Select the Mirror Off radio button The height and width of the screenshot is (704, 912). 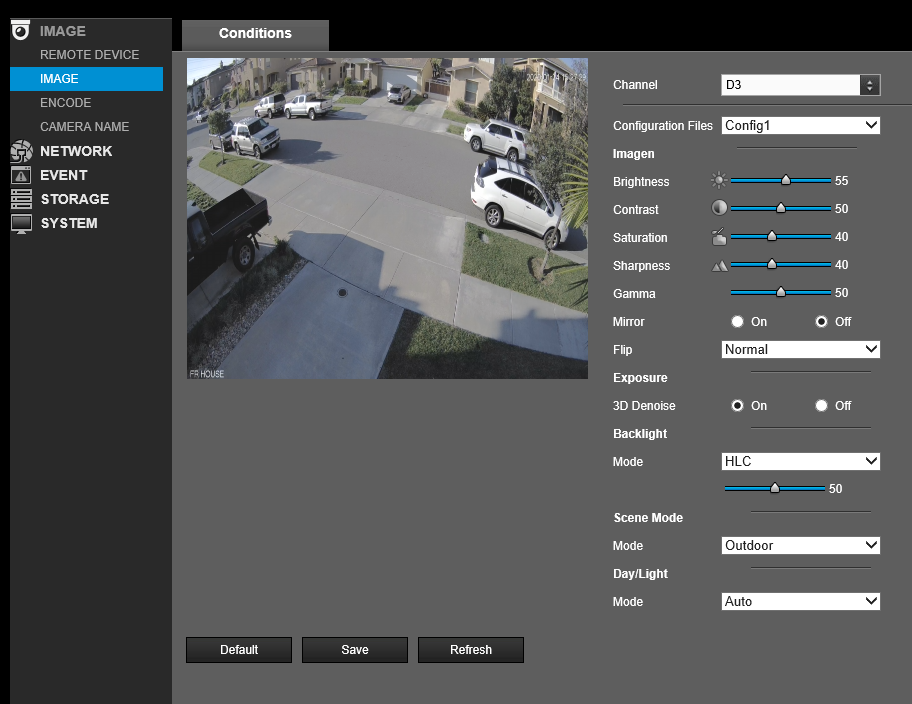pyautogui.click(x=821, y=321)
